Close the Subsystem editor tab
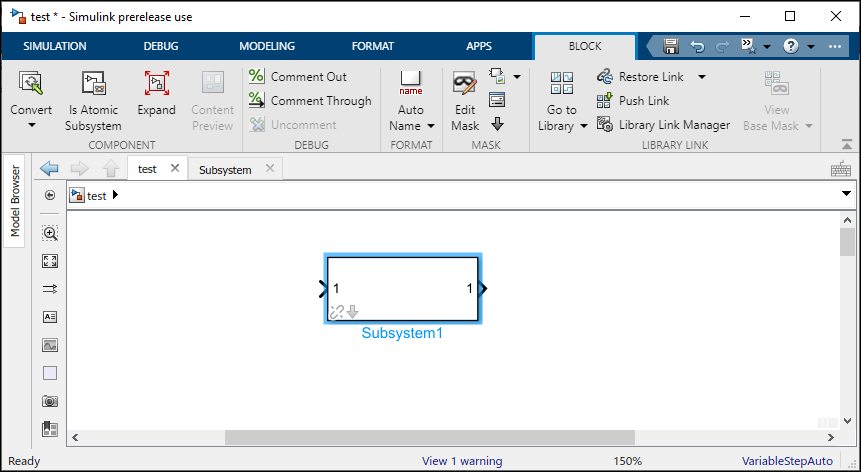This screenshot has width=861, height=472. pos(270,168)
